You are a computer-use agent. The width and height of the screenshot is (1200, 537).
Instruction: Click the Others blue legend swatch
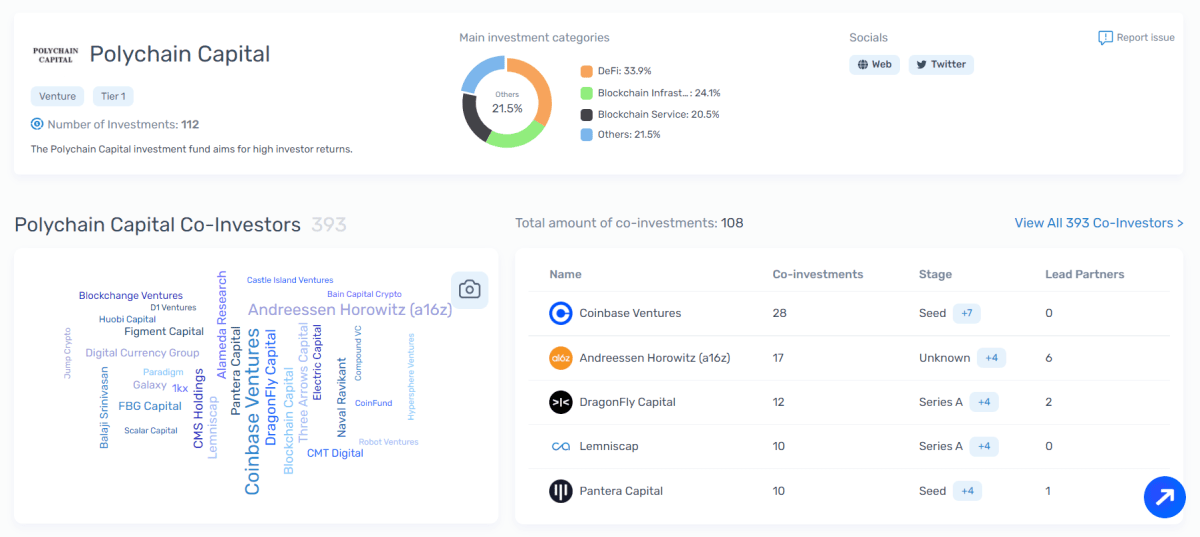point(587,135)
